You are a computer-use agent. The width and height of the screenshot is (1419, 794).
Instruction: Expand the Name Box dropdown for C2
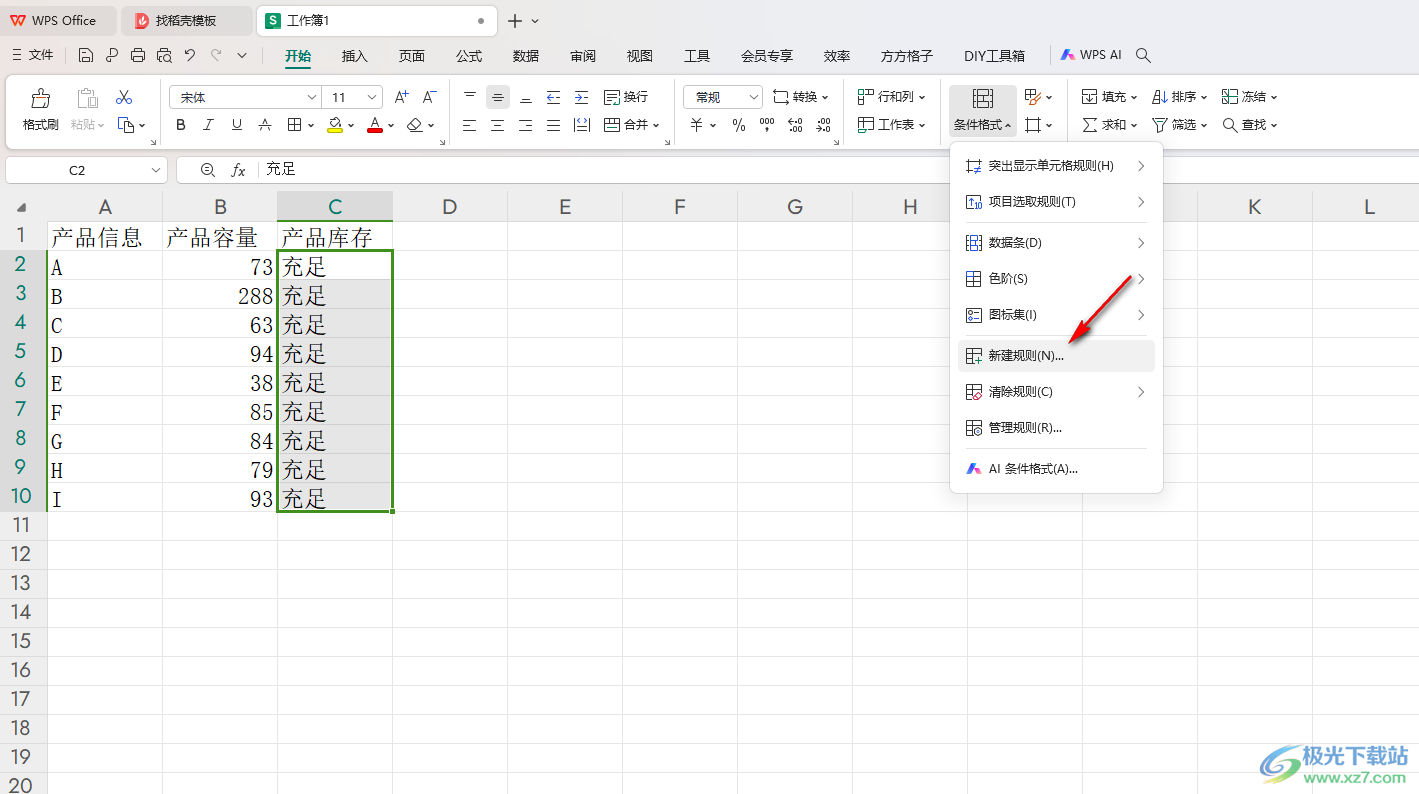pyautogui.click(x=155, y=170)
